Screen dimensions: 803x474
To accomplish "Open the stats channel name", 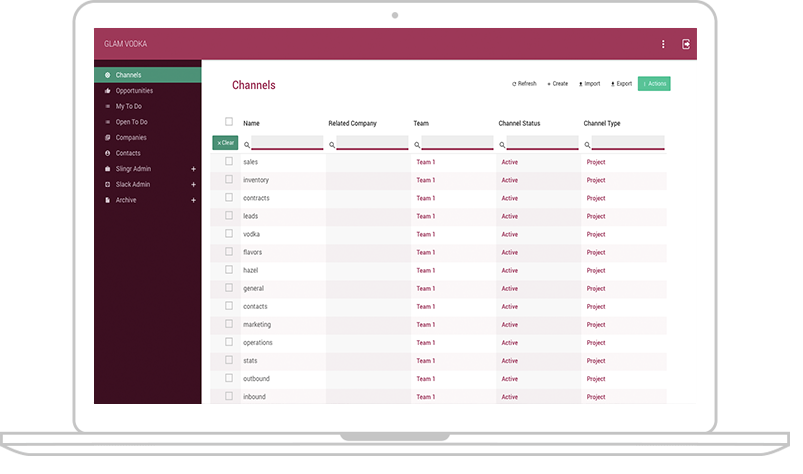I will click(x=250, y=361).
